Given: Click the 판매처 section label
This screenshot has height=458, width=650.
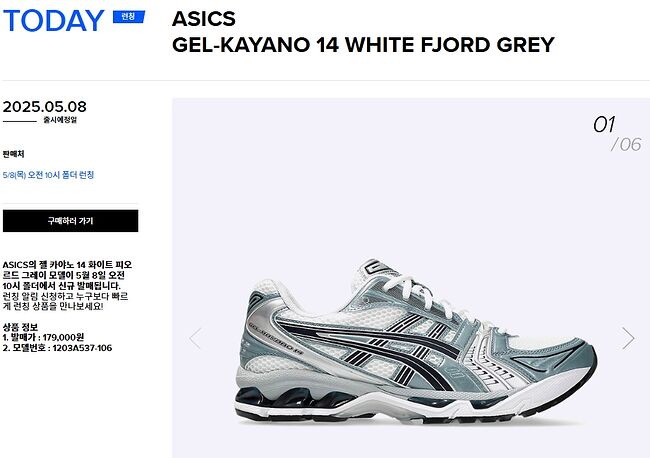Looking at the screenshot, I should point(13,154).
